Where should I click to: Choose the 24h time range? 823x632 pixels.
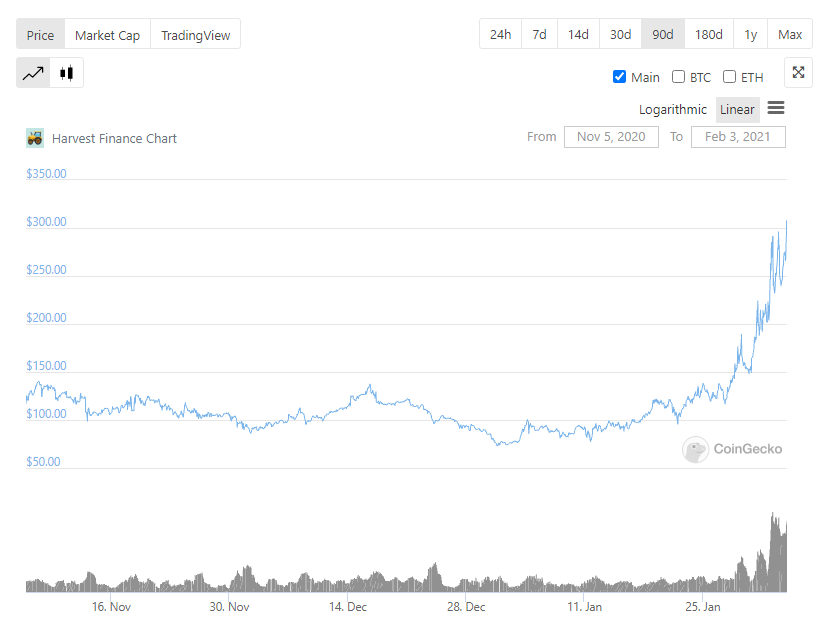(501, 34)
